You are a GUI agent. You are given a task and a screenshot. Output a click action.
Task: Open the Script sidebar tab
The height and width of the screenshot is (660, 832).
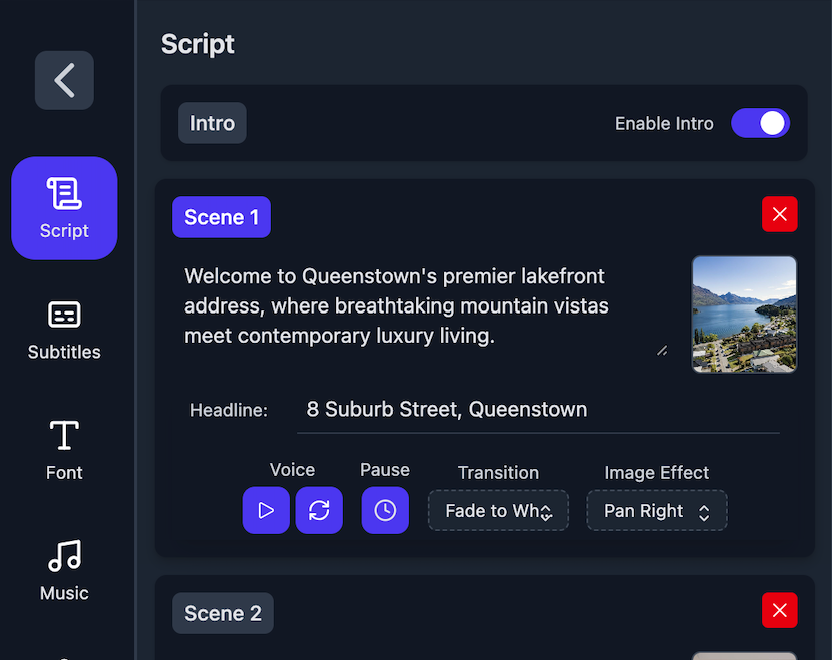[64, 208]
